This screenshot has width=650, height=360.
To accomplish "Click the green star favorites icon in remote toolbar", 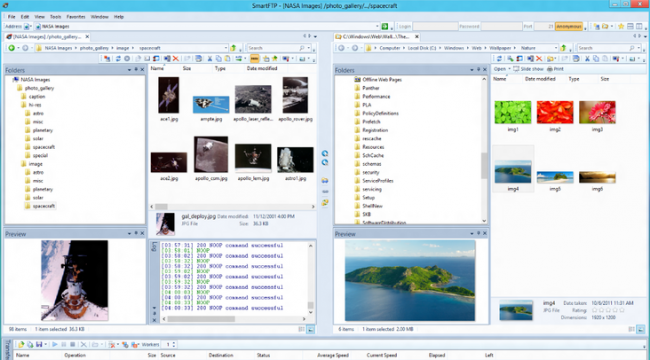I will pyautogui.click(x=274, y=59).
